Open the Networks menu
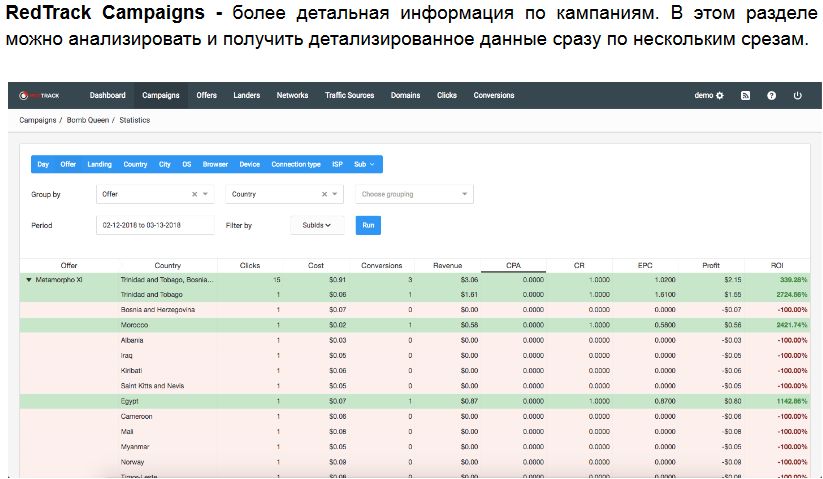This screenshot has height=479, width=823. 292,95
